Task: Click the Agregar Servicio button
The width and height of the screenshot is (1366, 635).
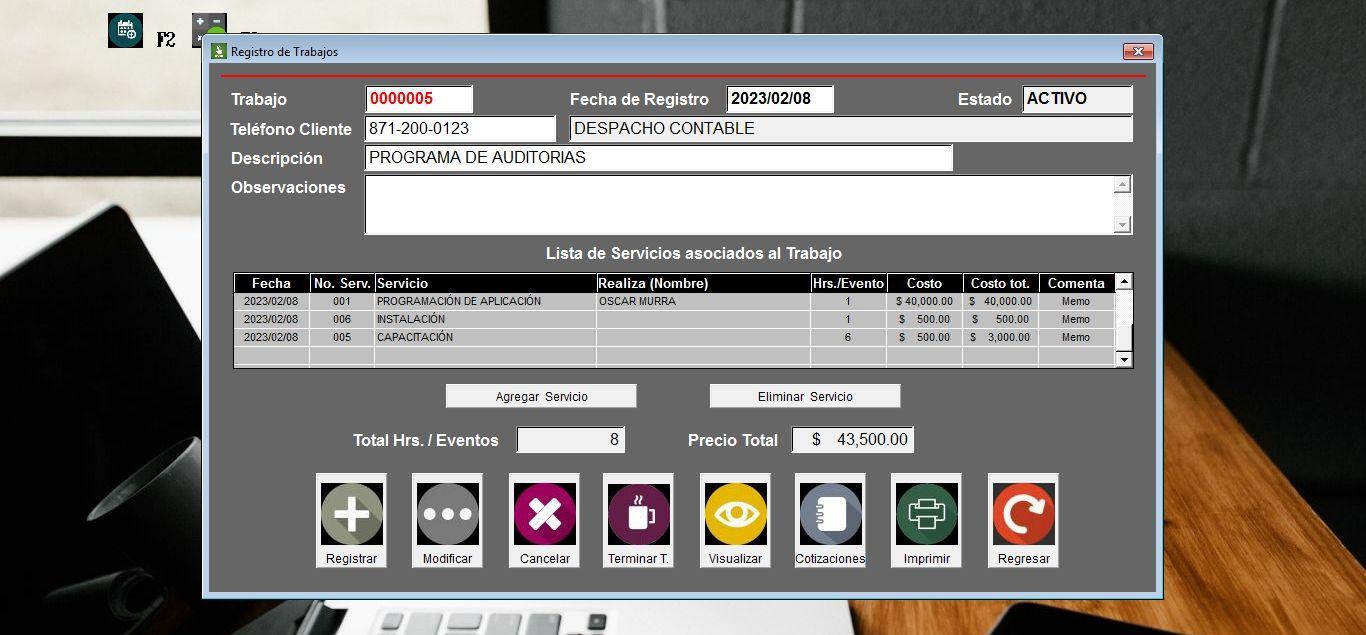Action: 541,396
